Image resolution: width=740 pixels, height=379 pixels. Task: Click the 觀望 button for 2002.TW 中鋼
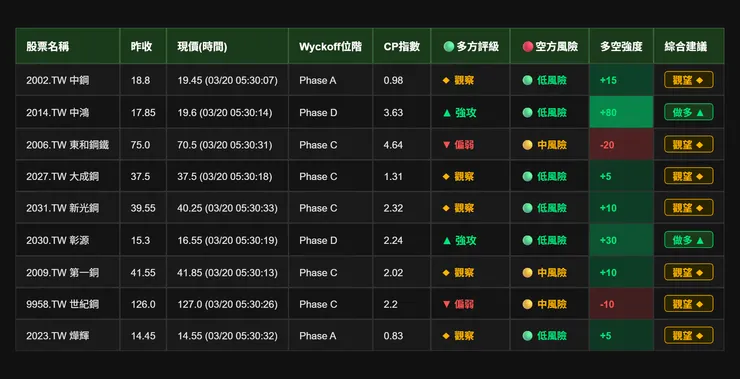tap(689, 80)
